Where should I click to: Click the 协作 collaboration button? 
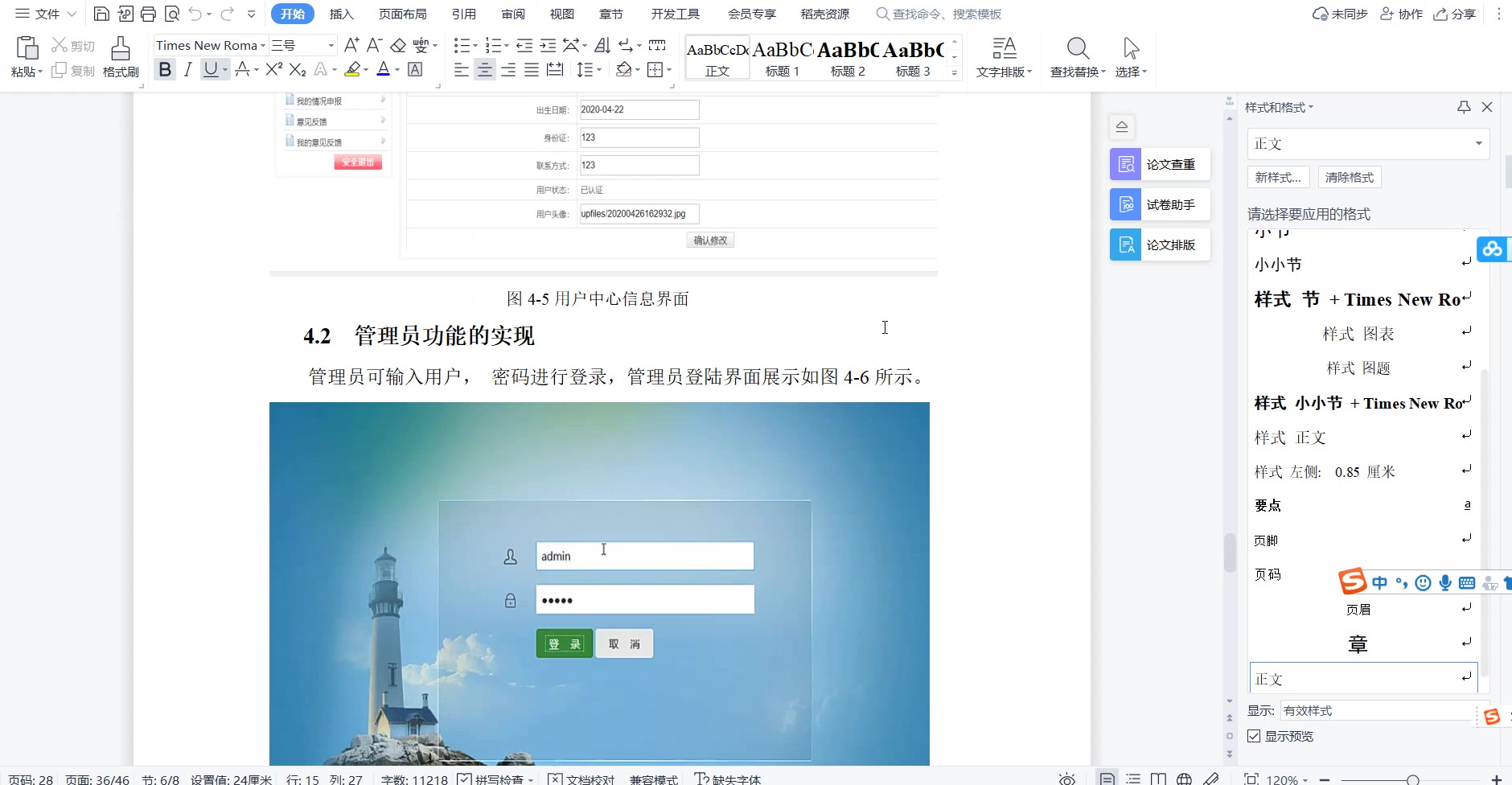[1402, 14]
